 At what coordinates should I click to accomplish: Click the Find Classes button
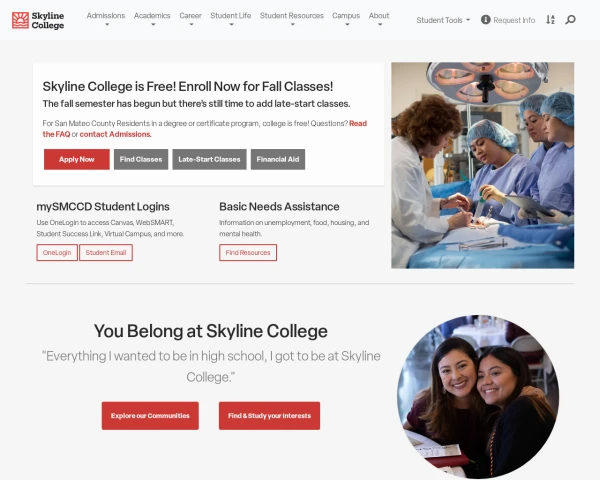point(141,159)
